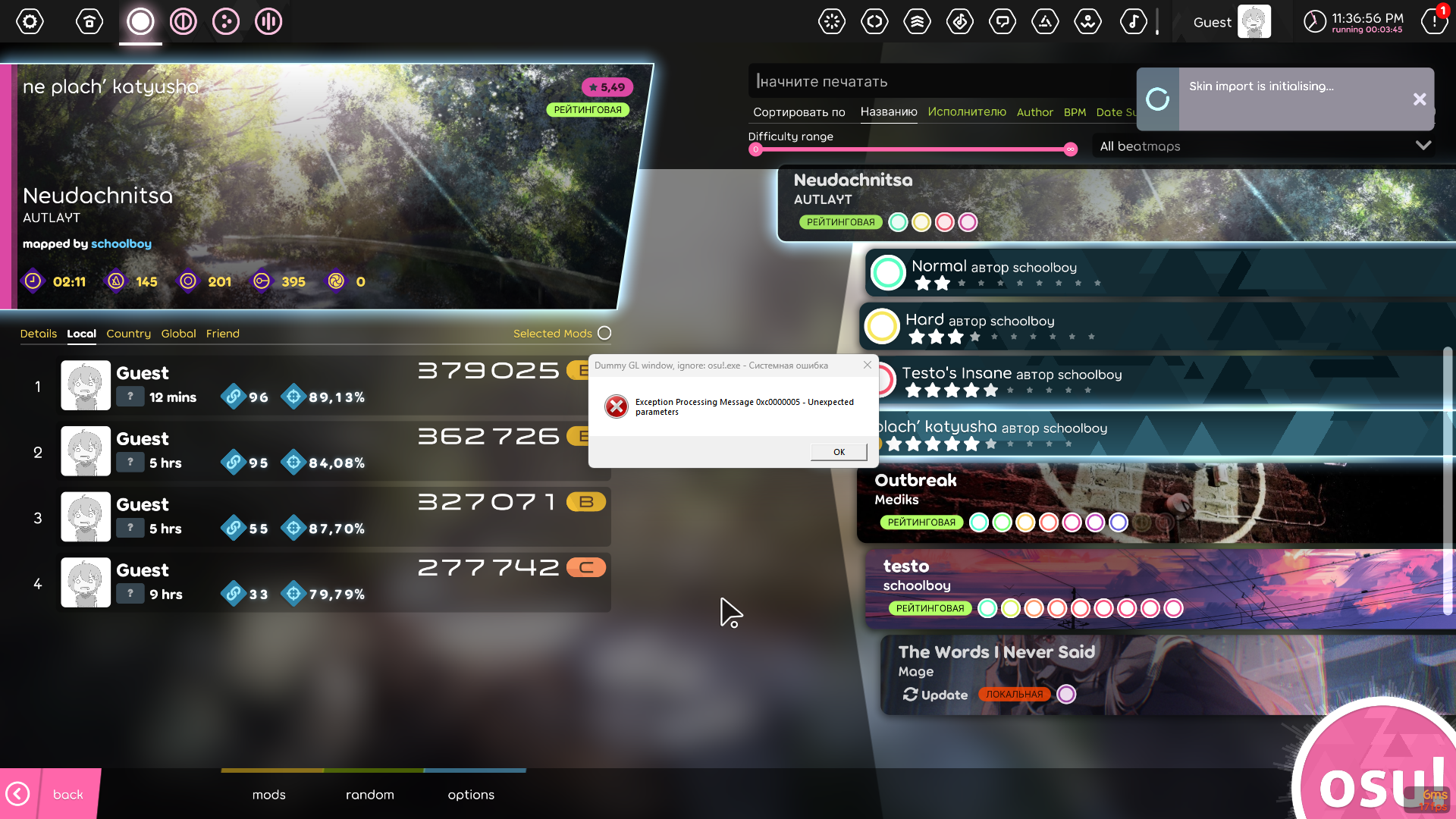The height and width of the screenshot is (819, 1456).
Task: Switch to the osu!catch ruleset icon
Action: pos(225,21)
